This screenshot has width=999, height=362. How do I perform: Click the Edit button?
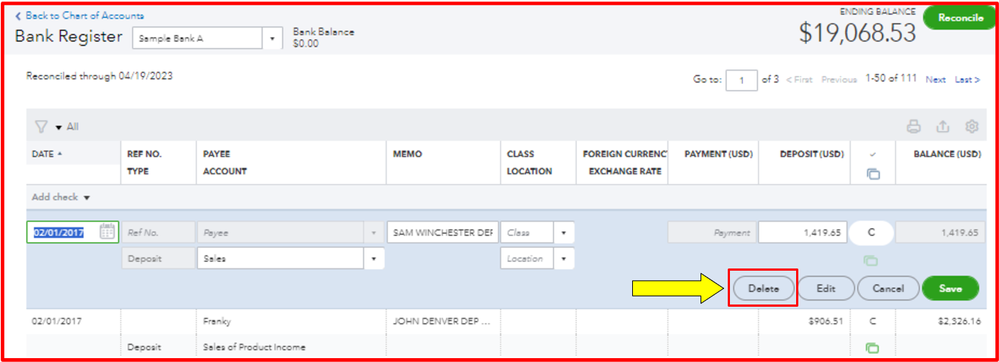point(826,288)
